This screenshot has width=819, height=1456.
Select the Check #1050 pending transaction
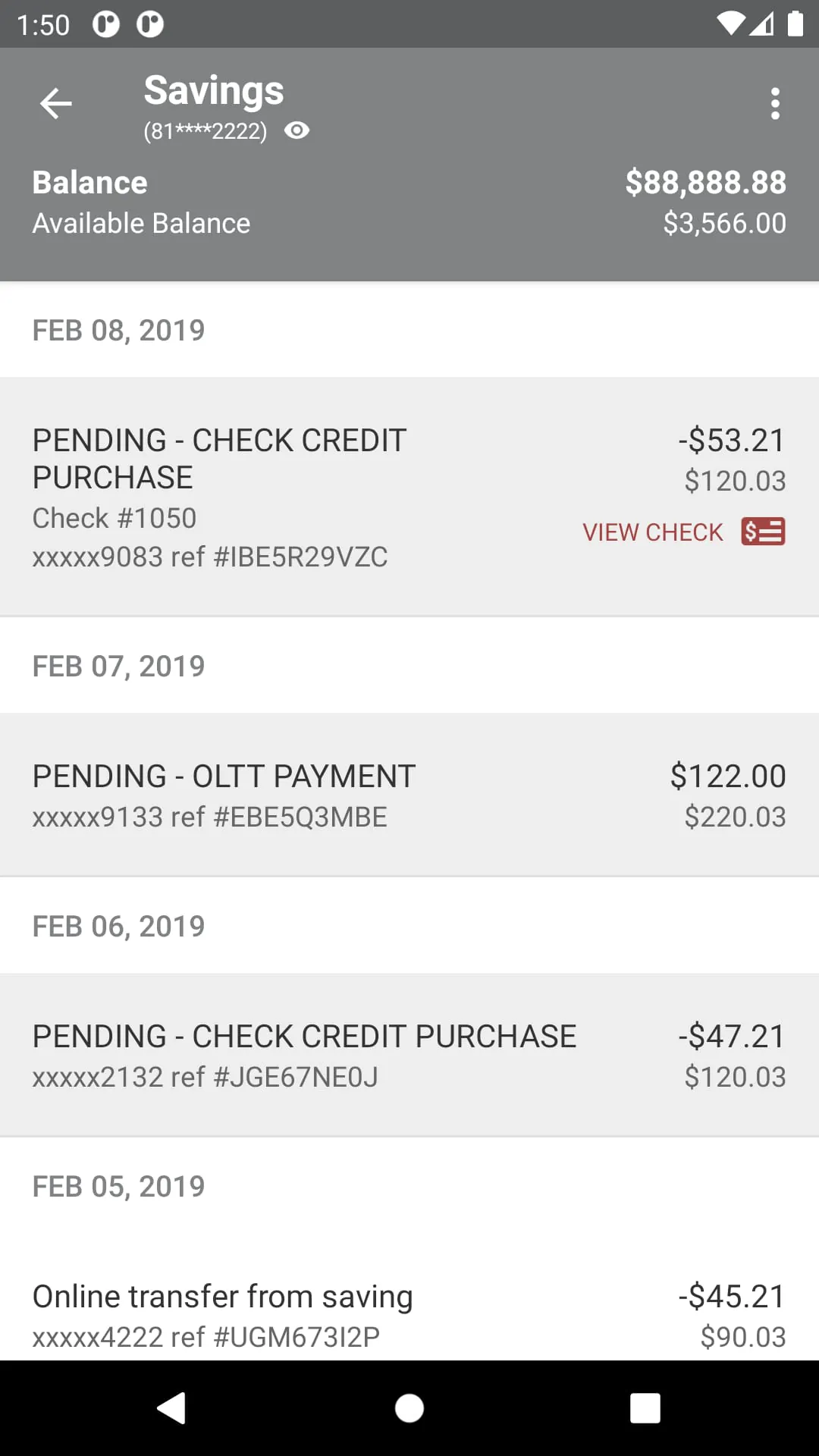(303, 497)
